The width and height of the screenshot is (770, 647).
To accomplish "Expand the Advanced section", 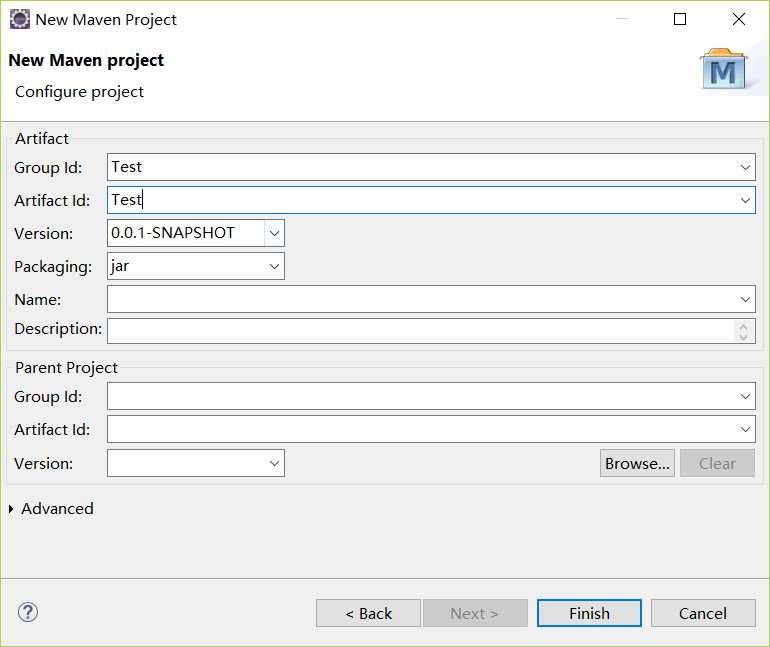I will (x=12, y=509).
